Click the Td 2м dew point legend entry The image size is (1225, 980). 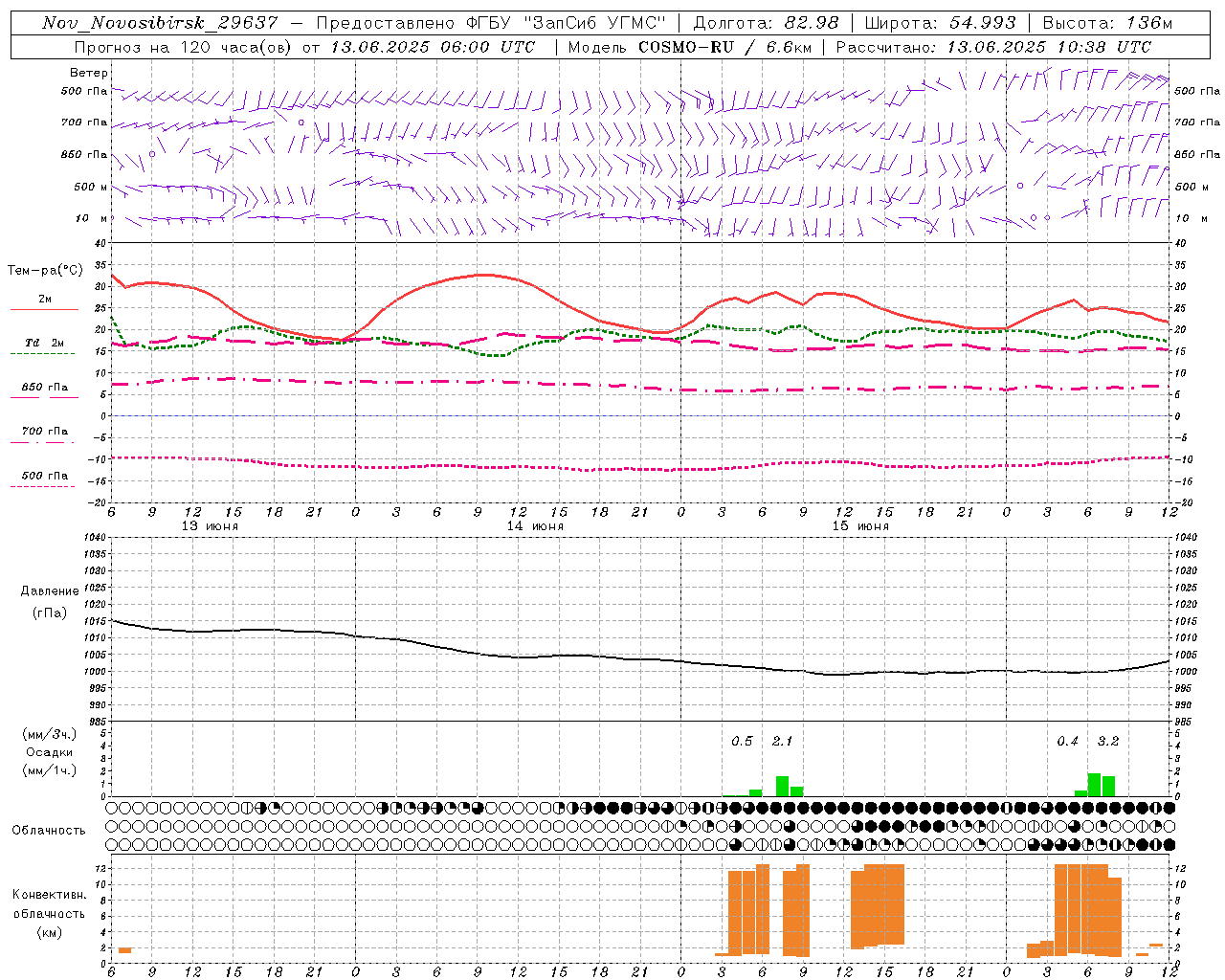tap(45, 343)
